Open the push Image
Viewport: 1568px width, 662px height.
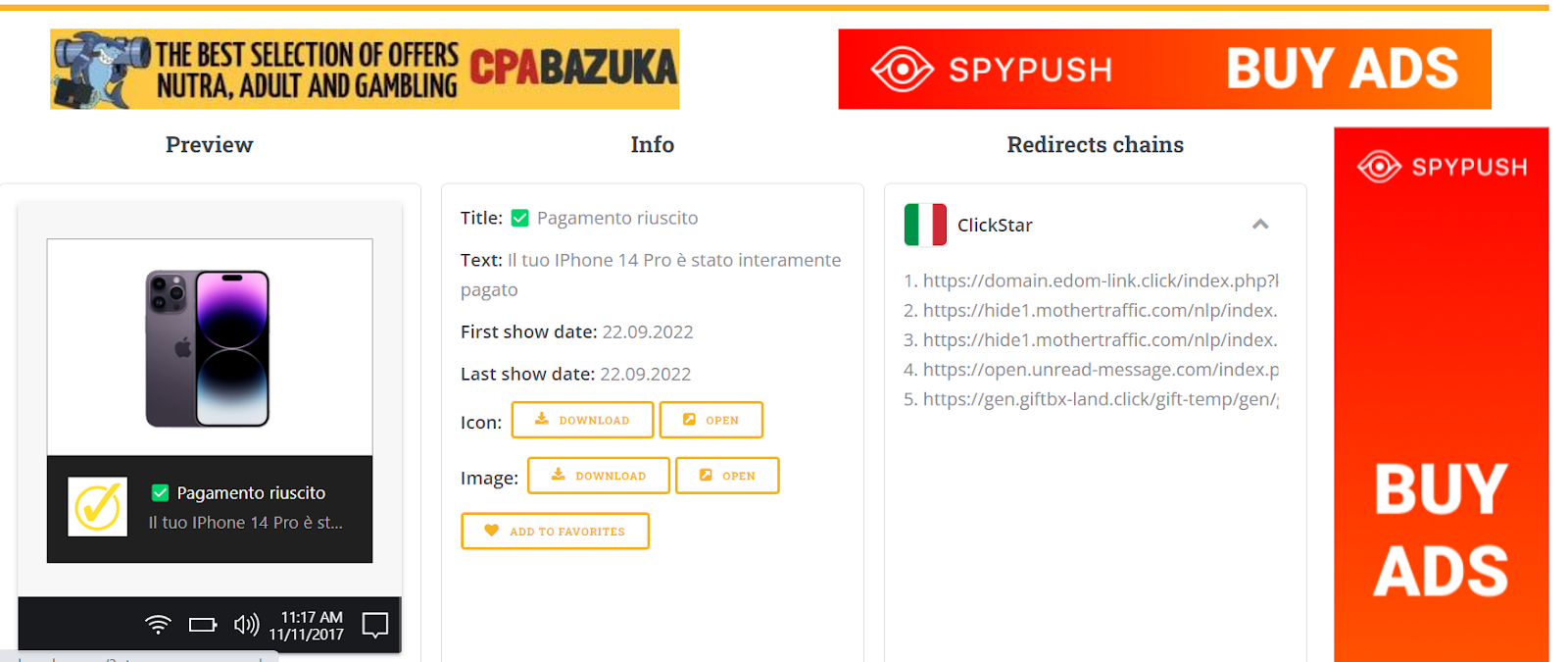[x=727, y=476]
